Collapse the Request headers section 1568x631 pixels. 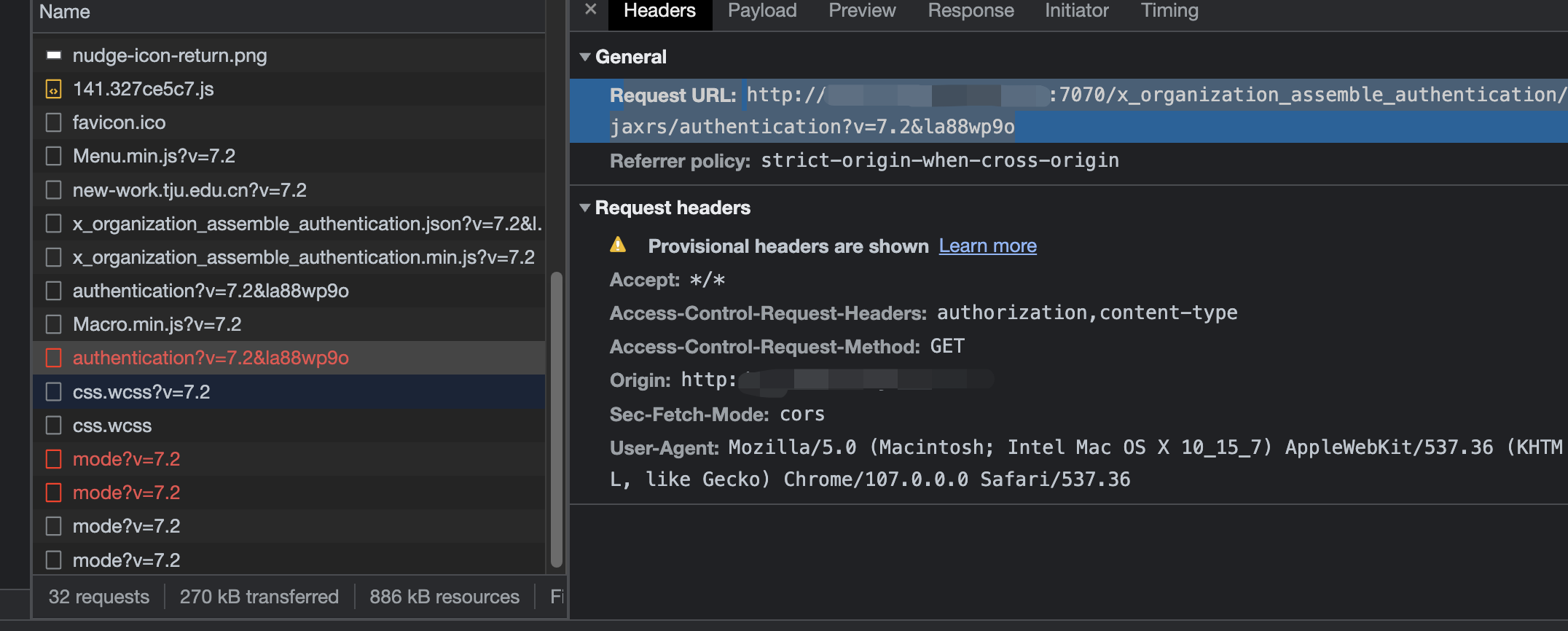pyautogui.click(x=585, y=208)
